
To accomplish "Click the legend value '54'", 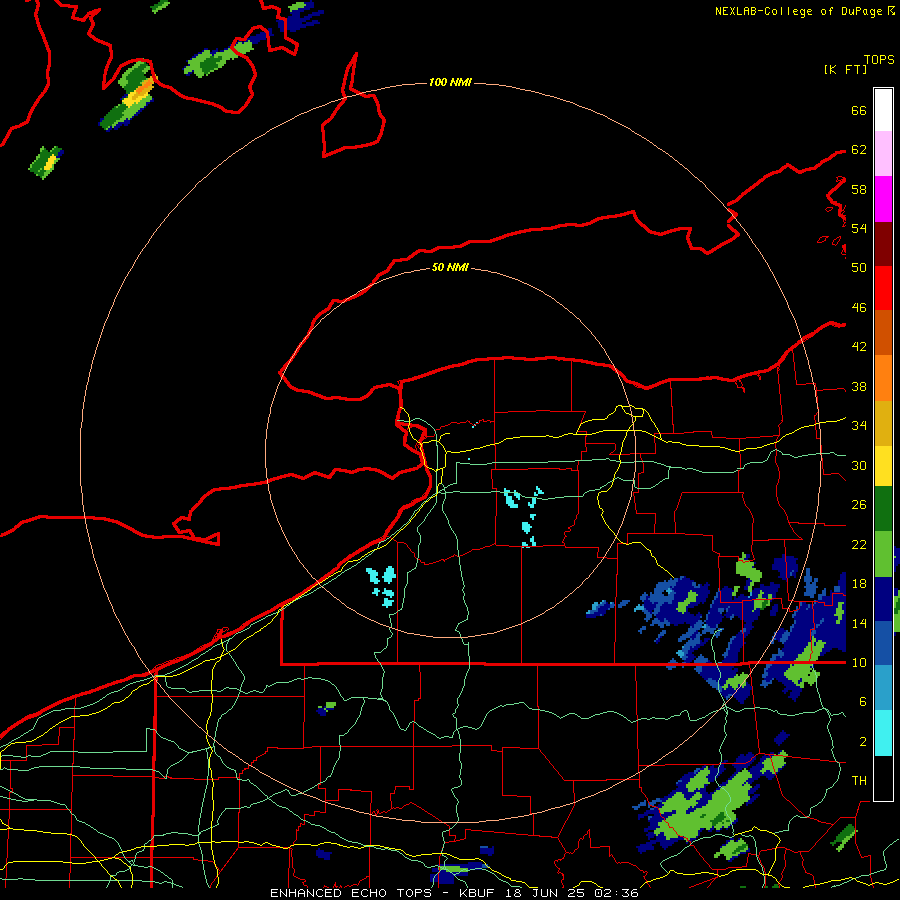I will coord(859,228).
